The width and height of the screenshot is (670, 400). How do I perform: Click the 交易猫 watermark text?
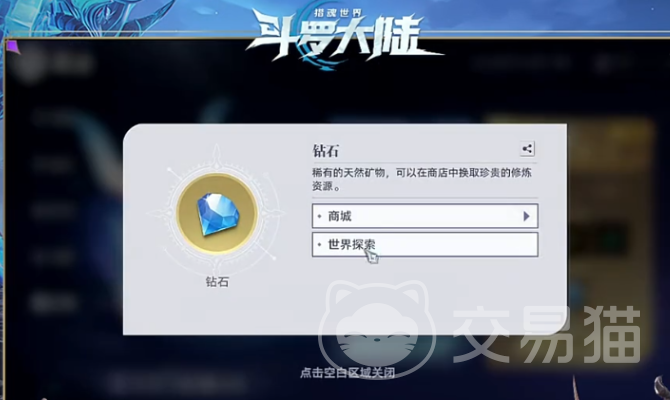click(547, 334)
